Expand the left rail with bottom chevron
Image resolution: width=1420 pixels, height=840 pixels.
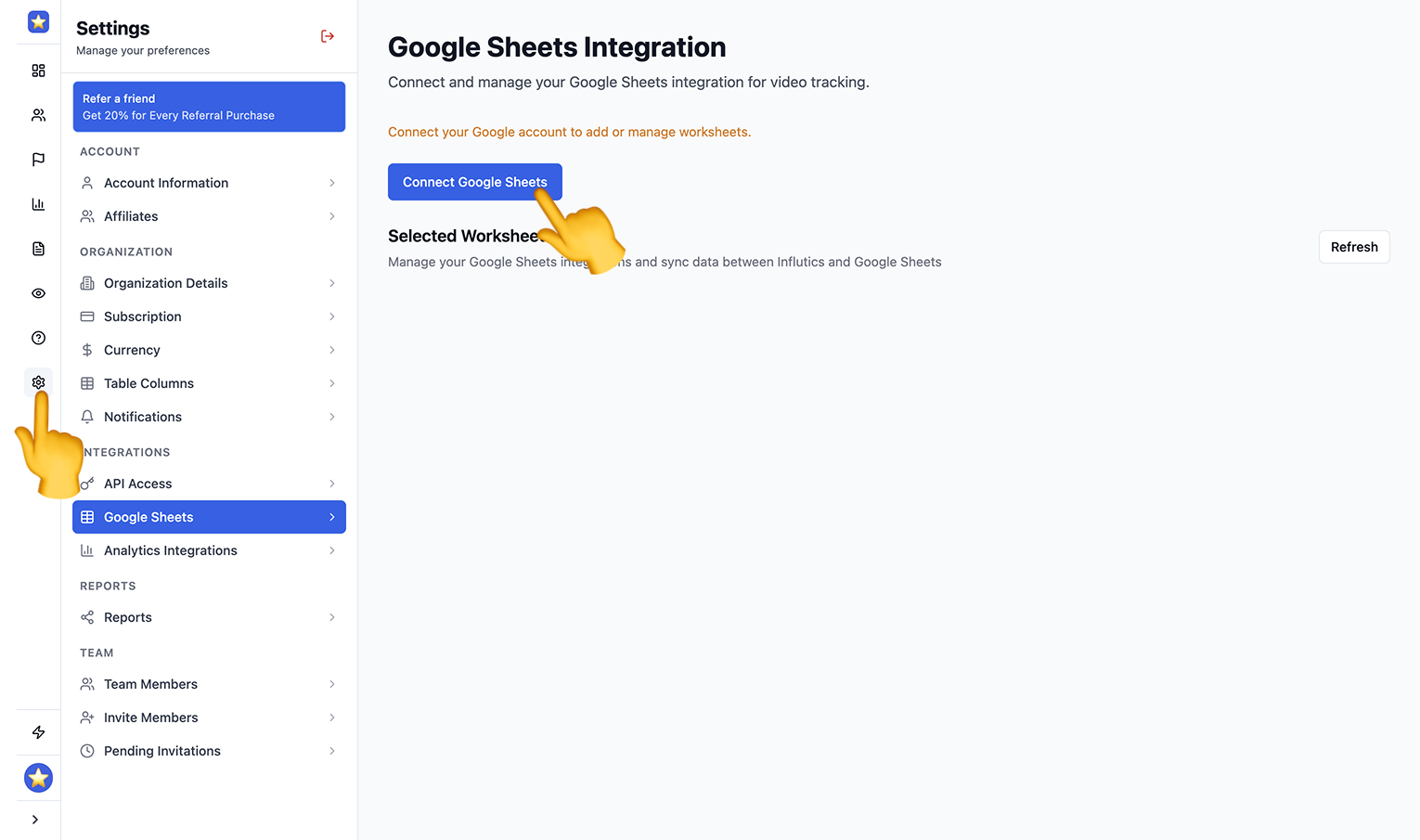coord(35,820)
